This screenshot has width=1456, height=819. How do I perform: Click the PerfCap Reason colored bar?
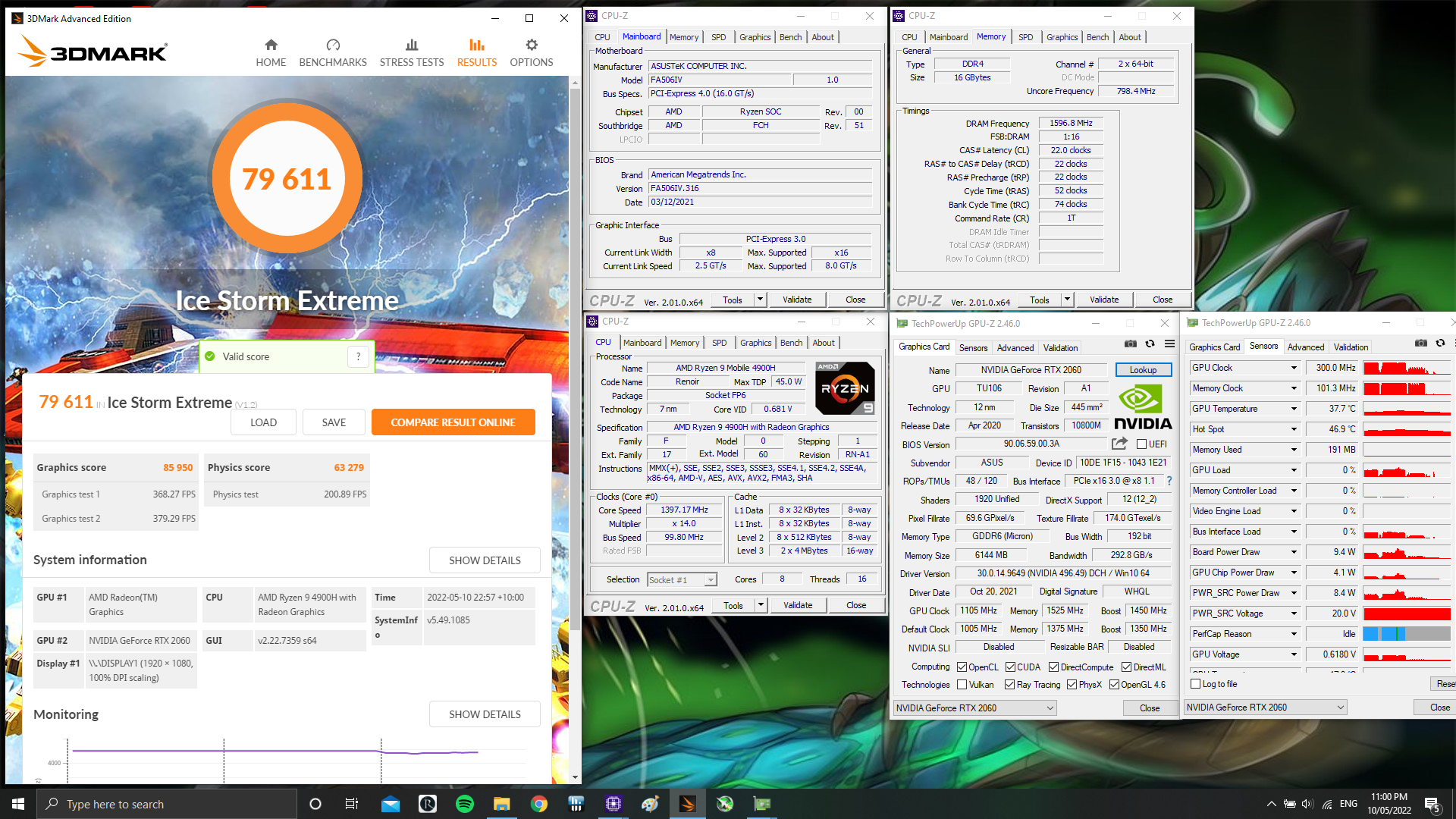(x=1407, y=634)
